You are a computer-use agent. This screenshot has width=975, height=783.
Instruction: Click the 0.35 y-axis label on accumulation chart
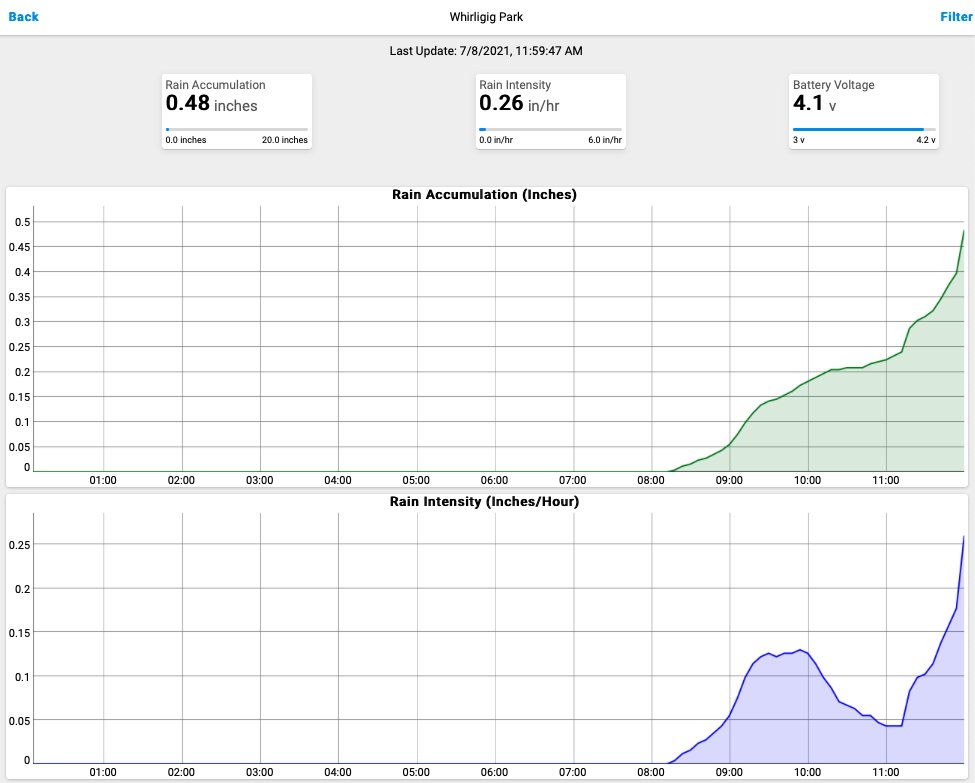19,297
